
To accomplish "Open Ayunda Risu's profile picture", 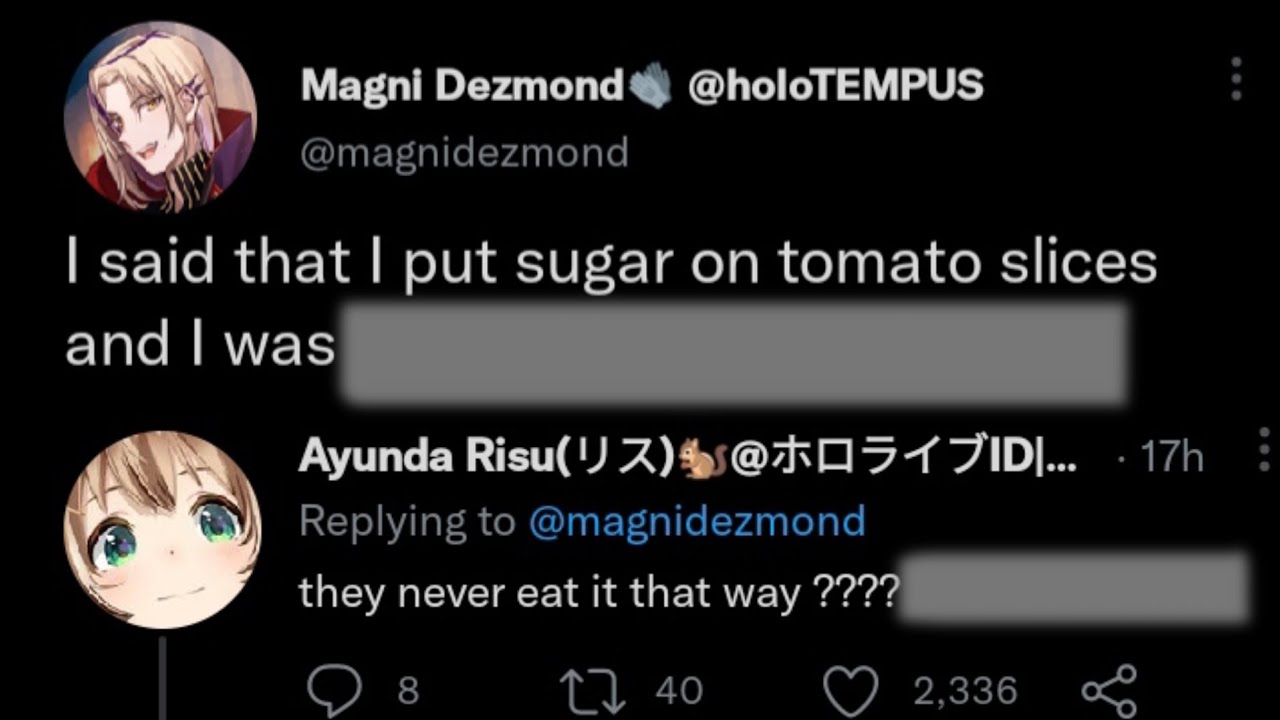I will click(162, 529).
